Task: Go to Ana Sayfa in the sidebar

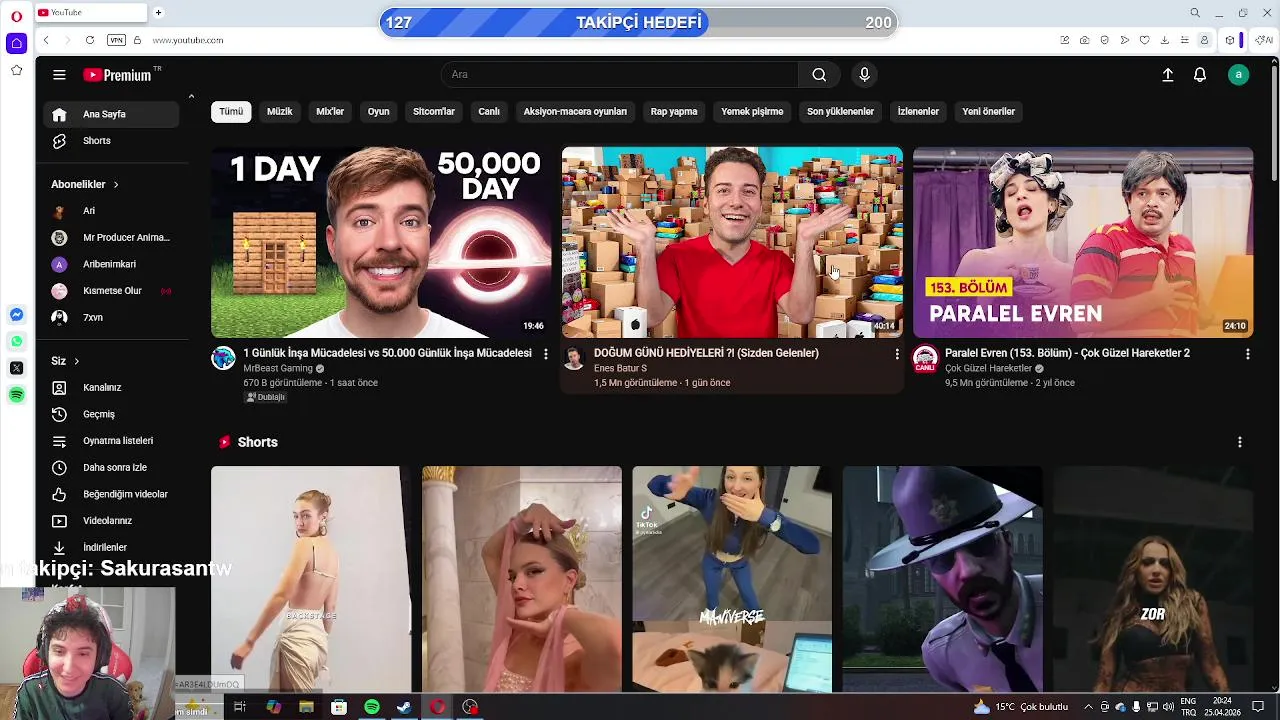Action: 111,114
